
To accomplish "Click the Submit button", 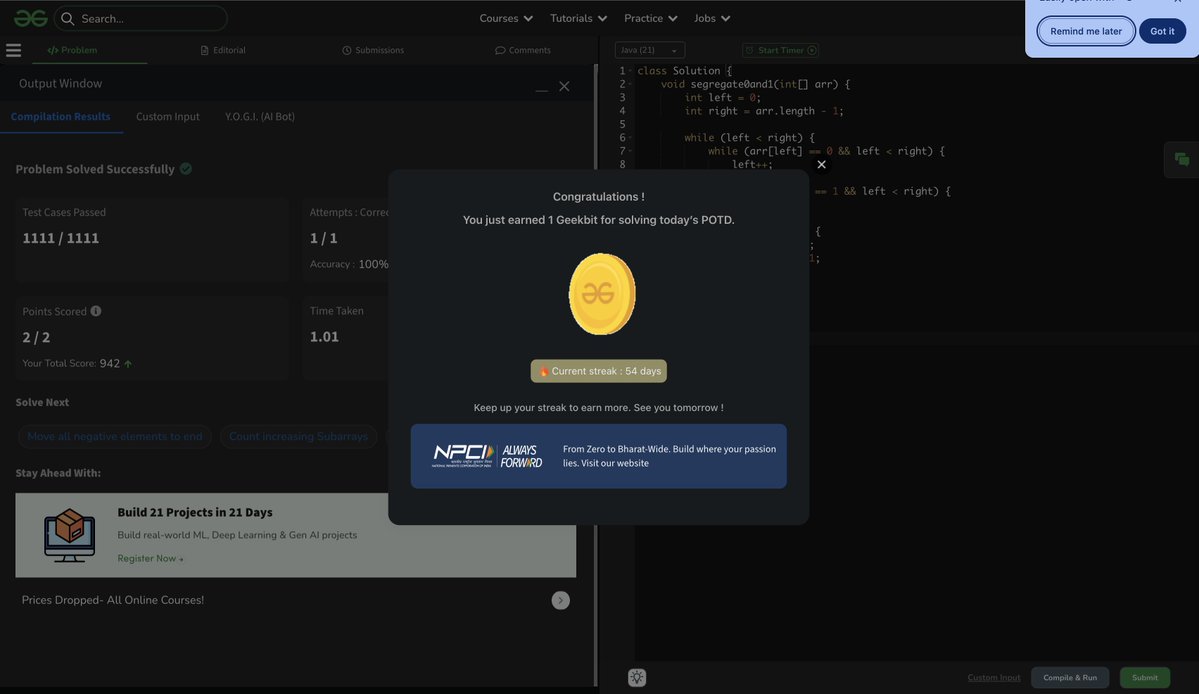I will [1145, 678].
